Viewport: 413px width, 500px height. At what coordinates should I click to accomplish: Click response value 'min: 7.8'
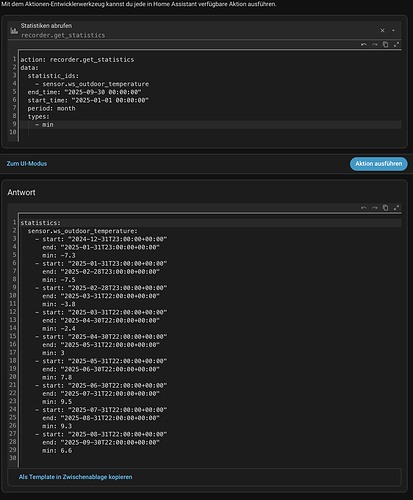pyautogui.click(x=57, y=377)
